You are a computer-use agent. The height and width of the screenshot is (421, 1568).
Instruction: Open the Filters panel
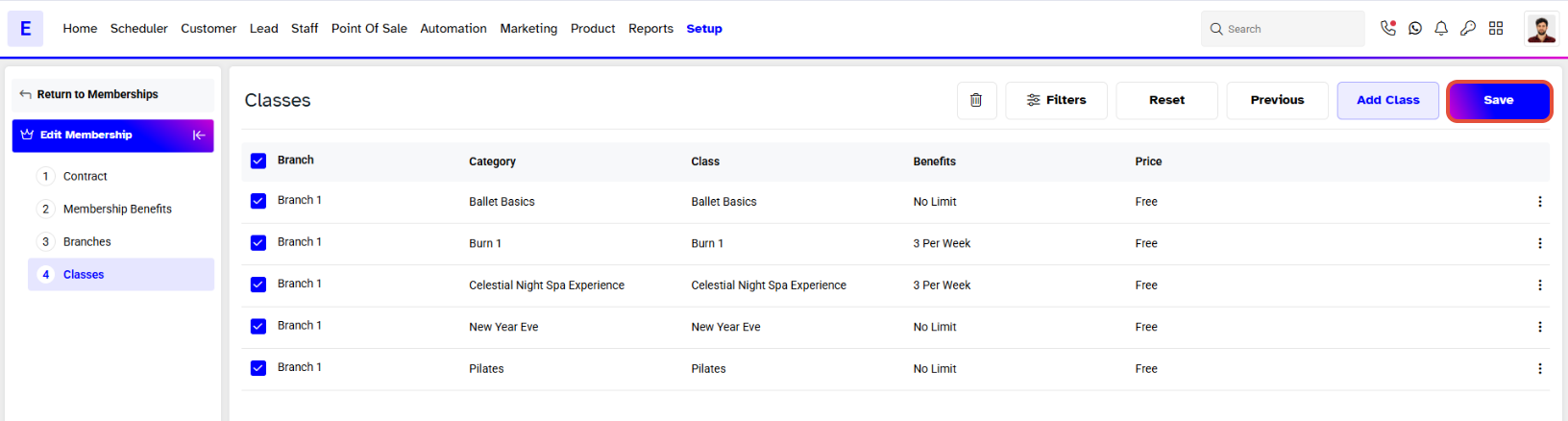pyautogui.click(x=1056, y=100)
